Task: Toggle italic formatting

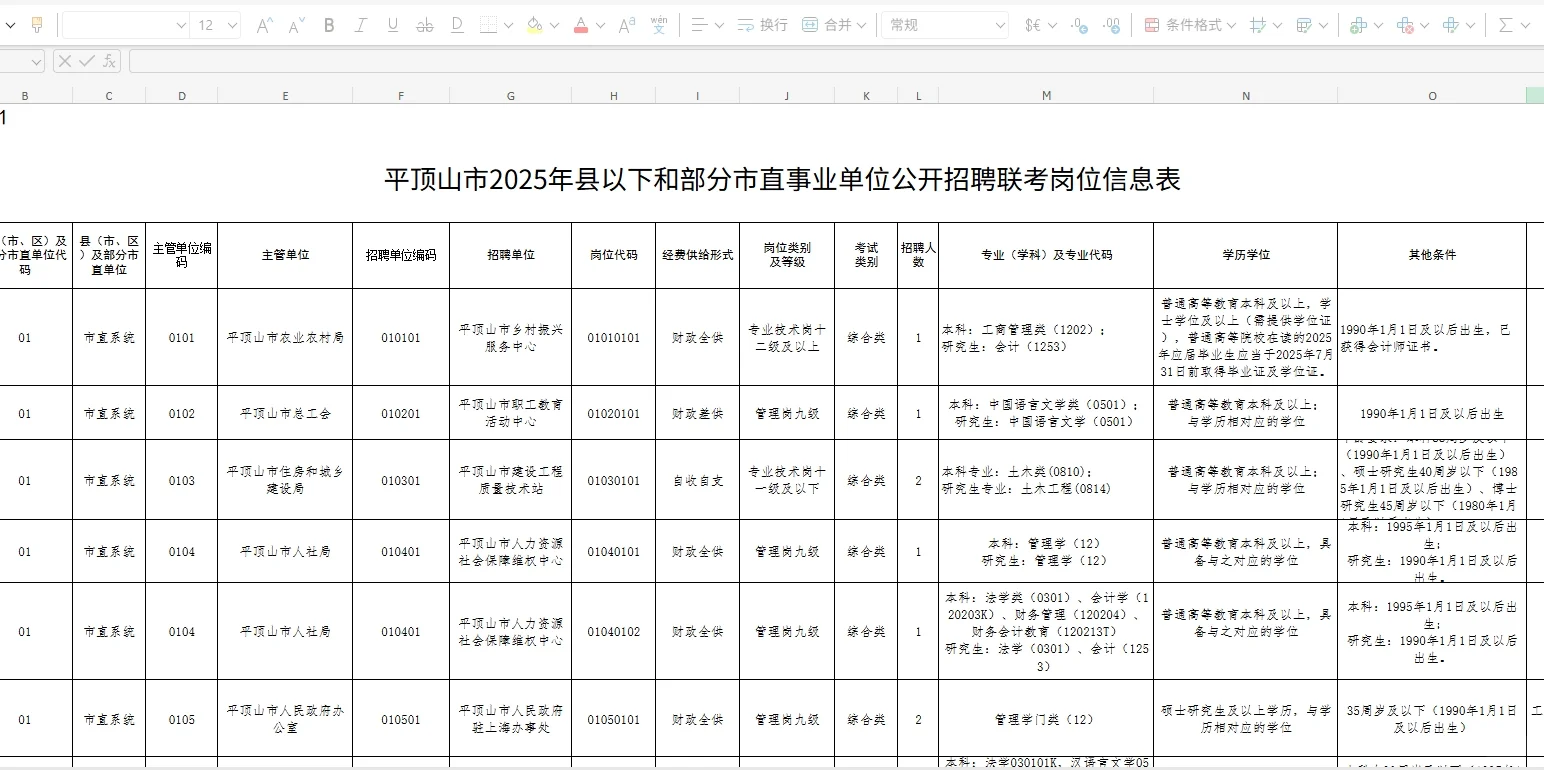Action: 360,25
